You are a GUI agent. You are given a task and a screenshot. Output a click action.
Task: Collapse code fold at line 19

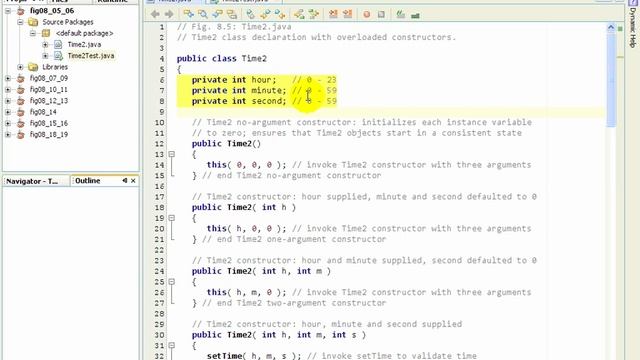[172, 218]
